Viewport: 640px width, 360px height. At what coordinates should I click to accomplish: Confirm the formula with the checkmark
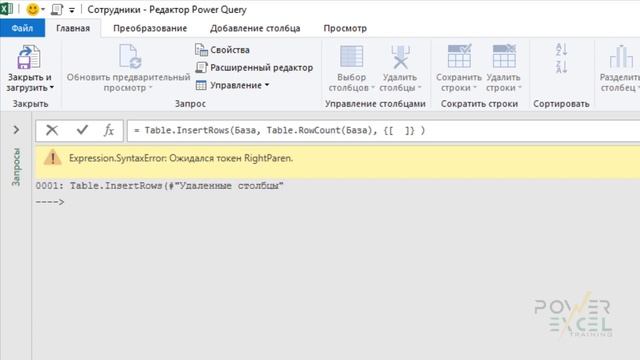[82, 130]
